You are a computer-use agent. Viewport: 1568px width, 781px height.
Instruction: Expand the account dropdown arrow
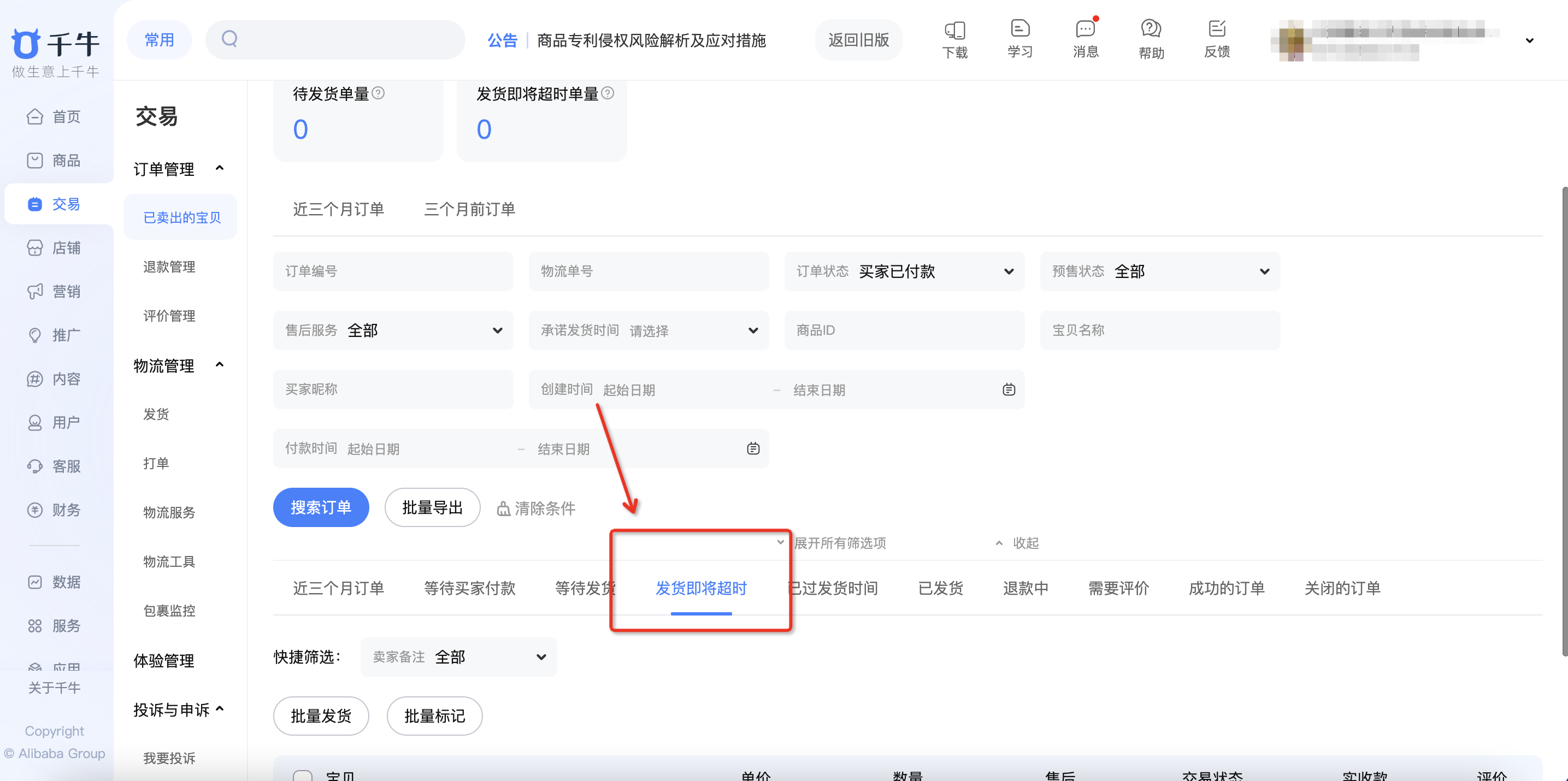tap(1530, 41)
